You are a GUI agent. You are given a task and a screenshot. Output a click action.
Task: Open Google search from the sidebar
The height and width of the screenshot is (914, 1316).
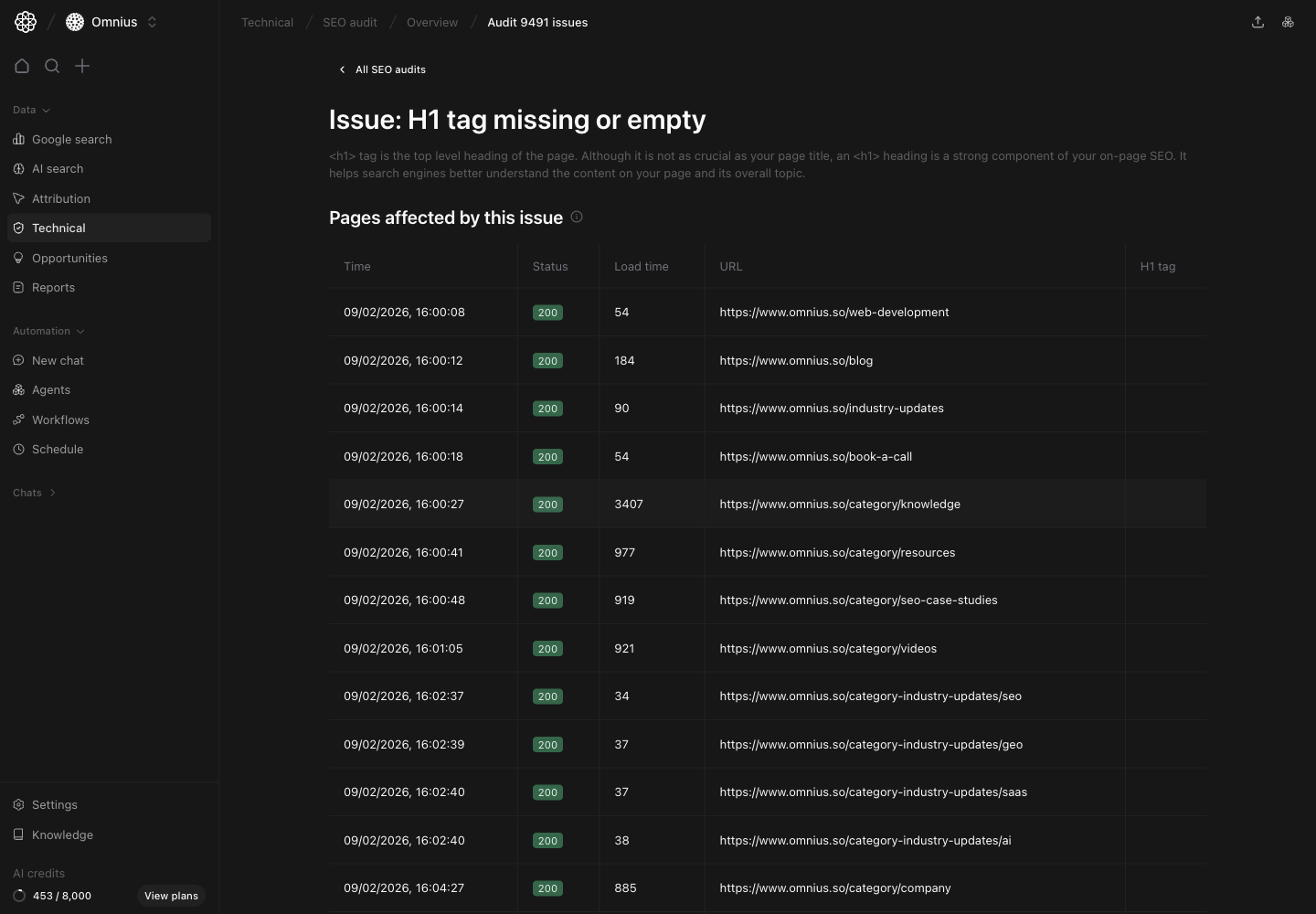71,139
